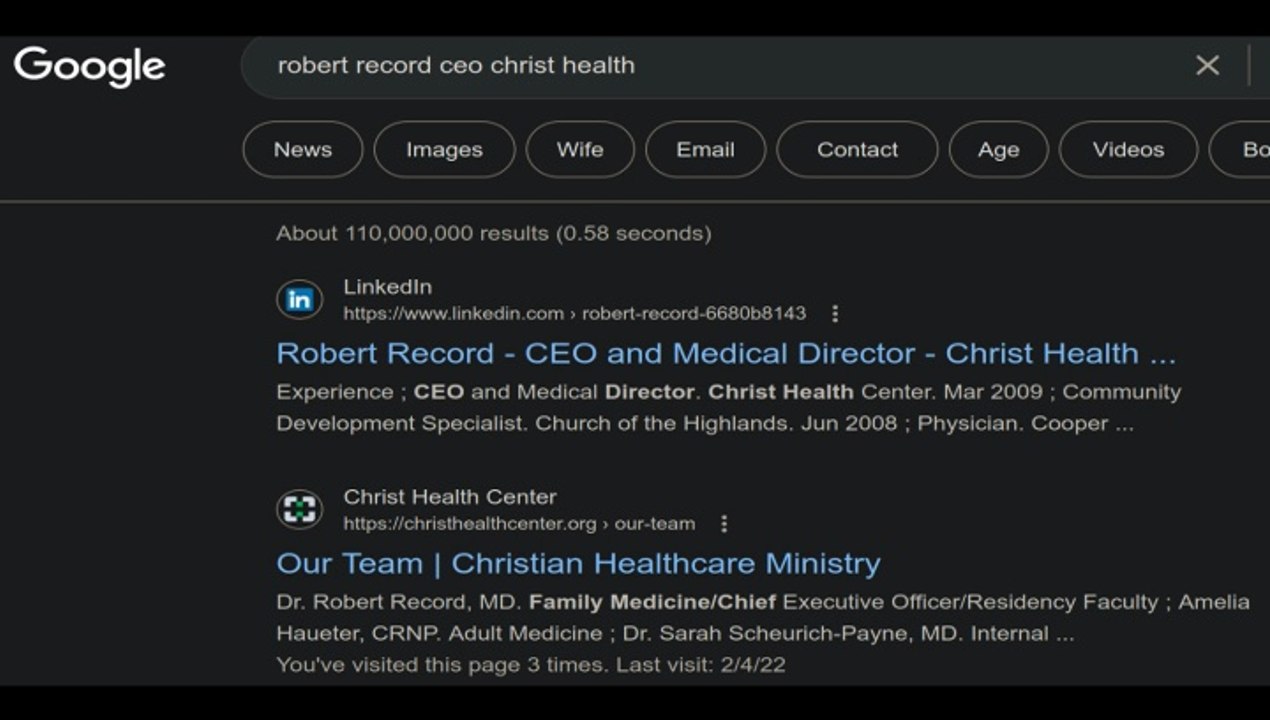This screenshot has width=1270, height=720.
Task: Open Robert Record CEO and Medical Director link
Action: tap(726, 353)
